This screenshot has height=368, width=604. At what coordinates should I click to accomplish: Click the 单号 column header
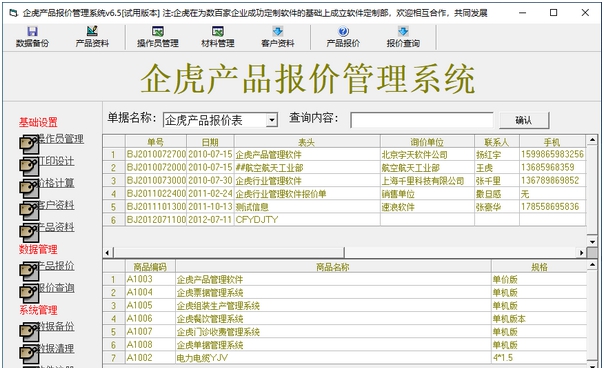tap(156, 142)
